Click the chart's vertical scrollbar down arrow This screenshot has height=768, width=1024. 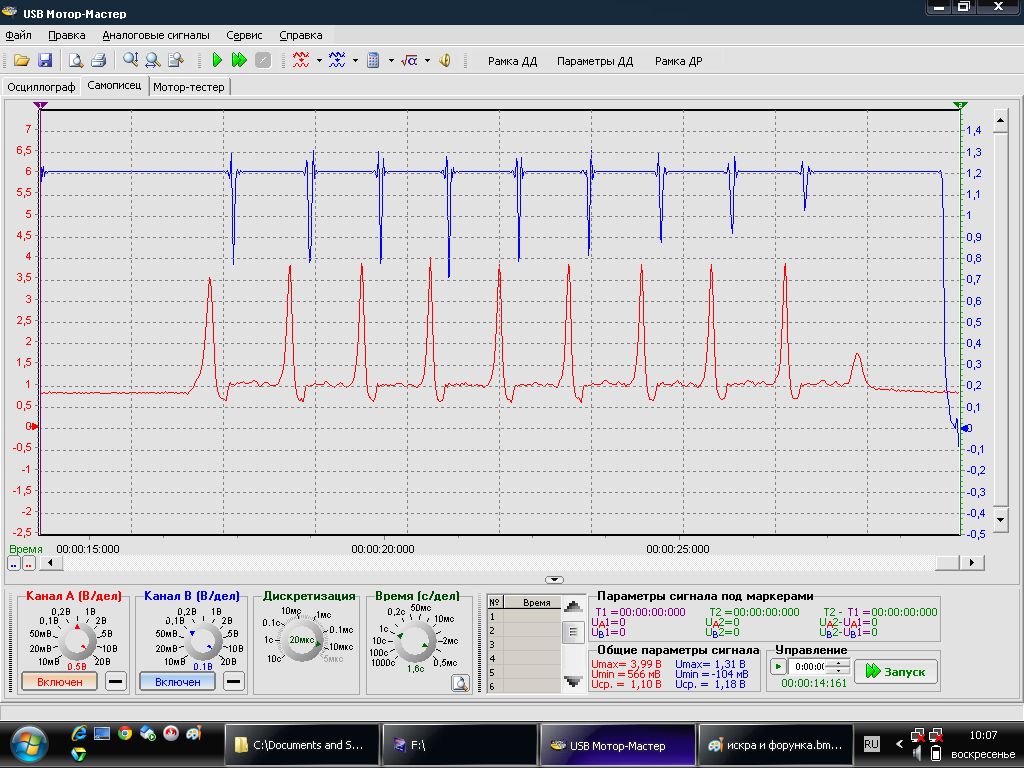(1000, 520)
